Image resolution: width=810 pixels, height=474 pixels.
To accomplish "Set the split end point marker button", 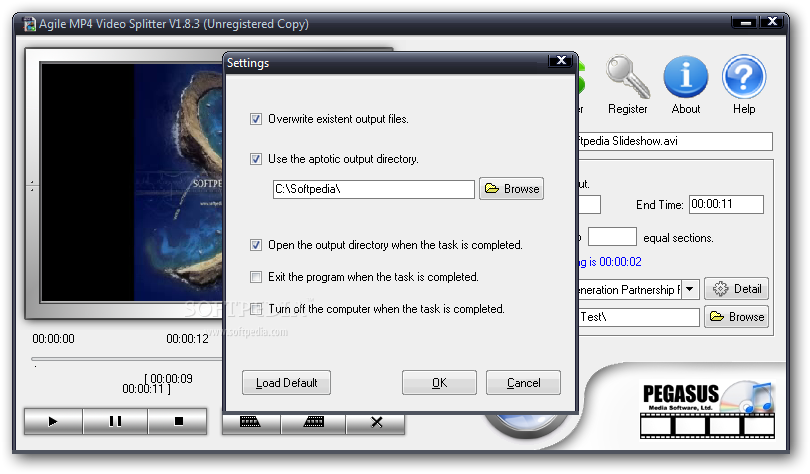I will click(x=314, y=423).
